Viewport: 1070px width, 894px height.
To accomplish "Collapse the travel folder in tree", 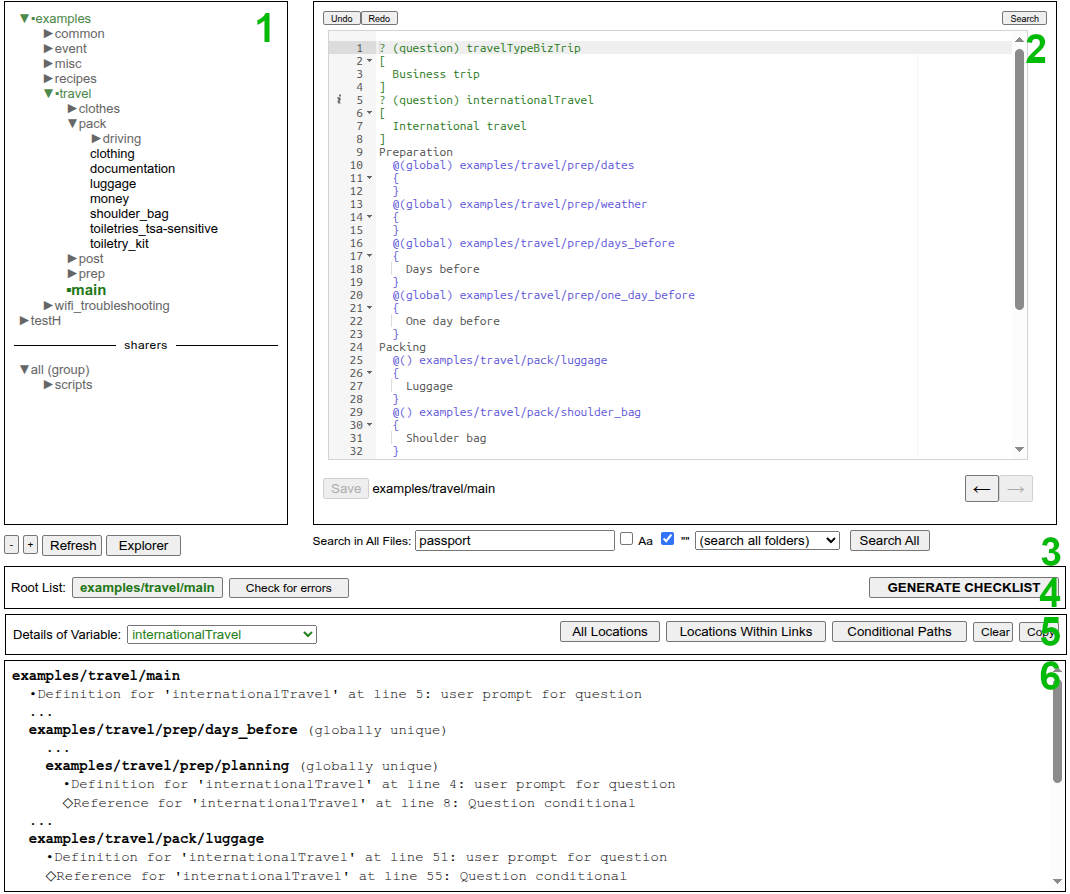I will click(x=48, y=94).
